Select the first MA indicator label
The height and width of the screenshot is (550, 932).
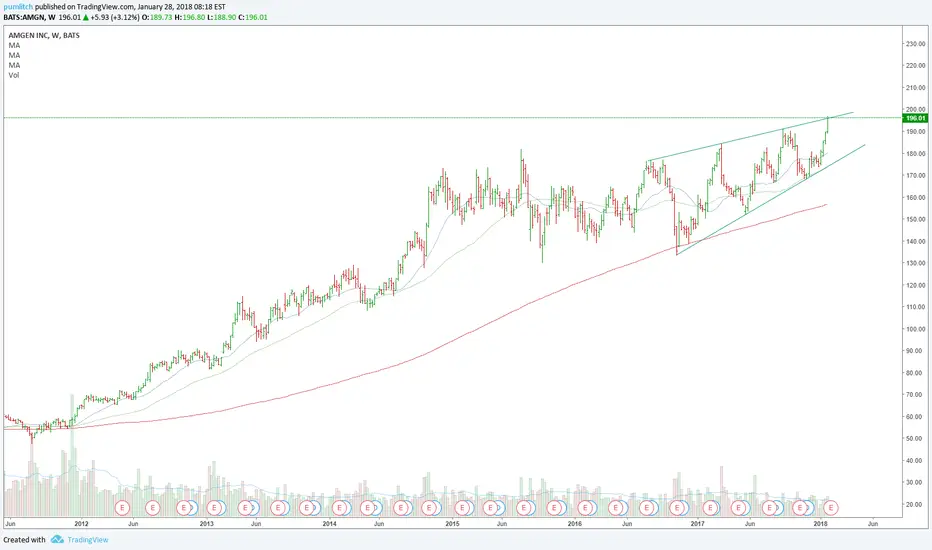[x=14, y=45]
